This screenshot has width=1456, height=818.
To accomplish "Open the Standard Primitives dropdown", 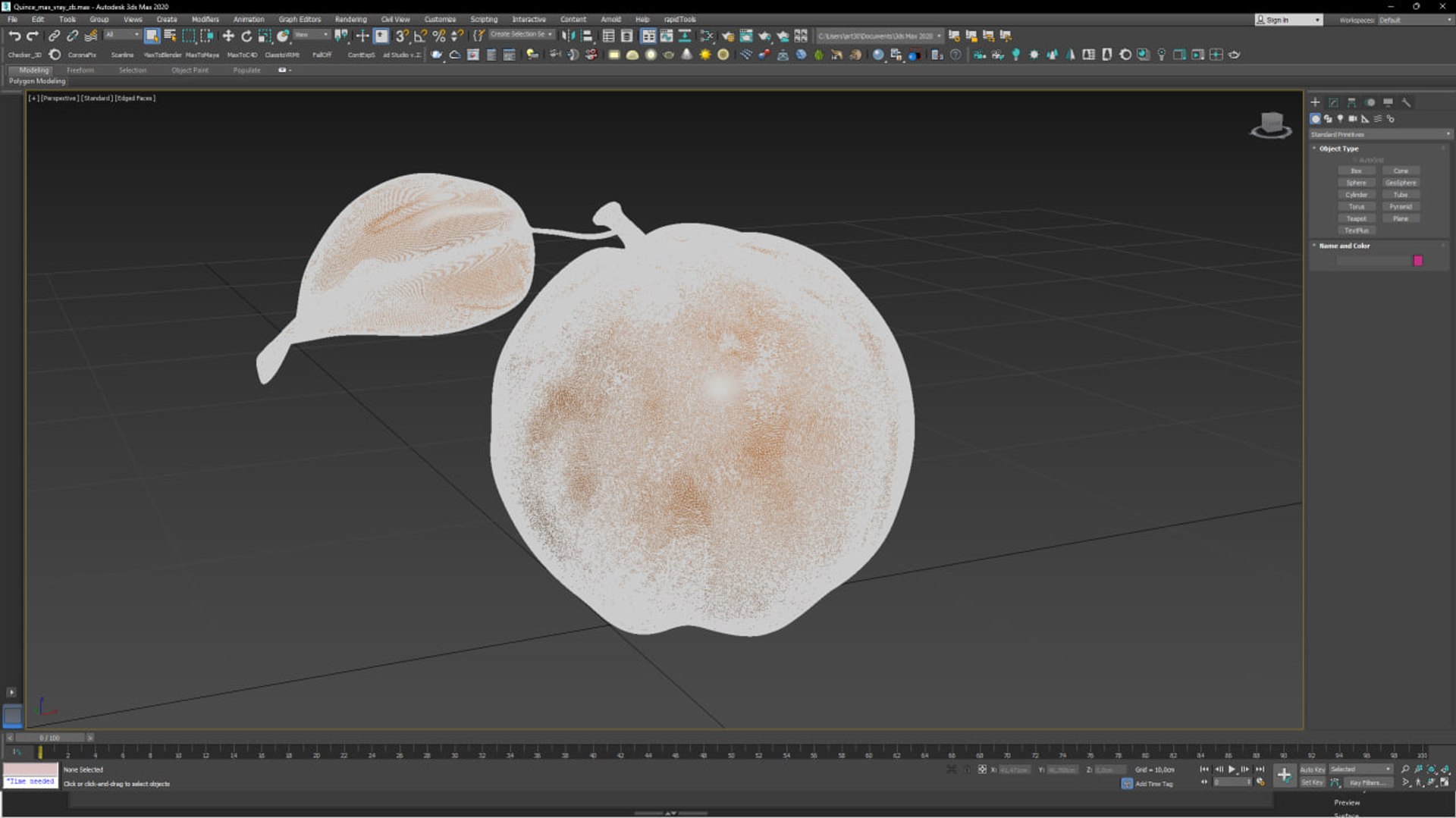I will tap(1380, 134).
